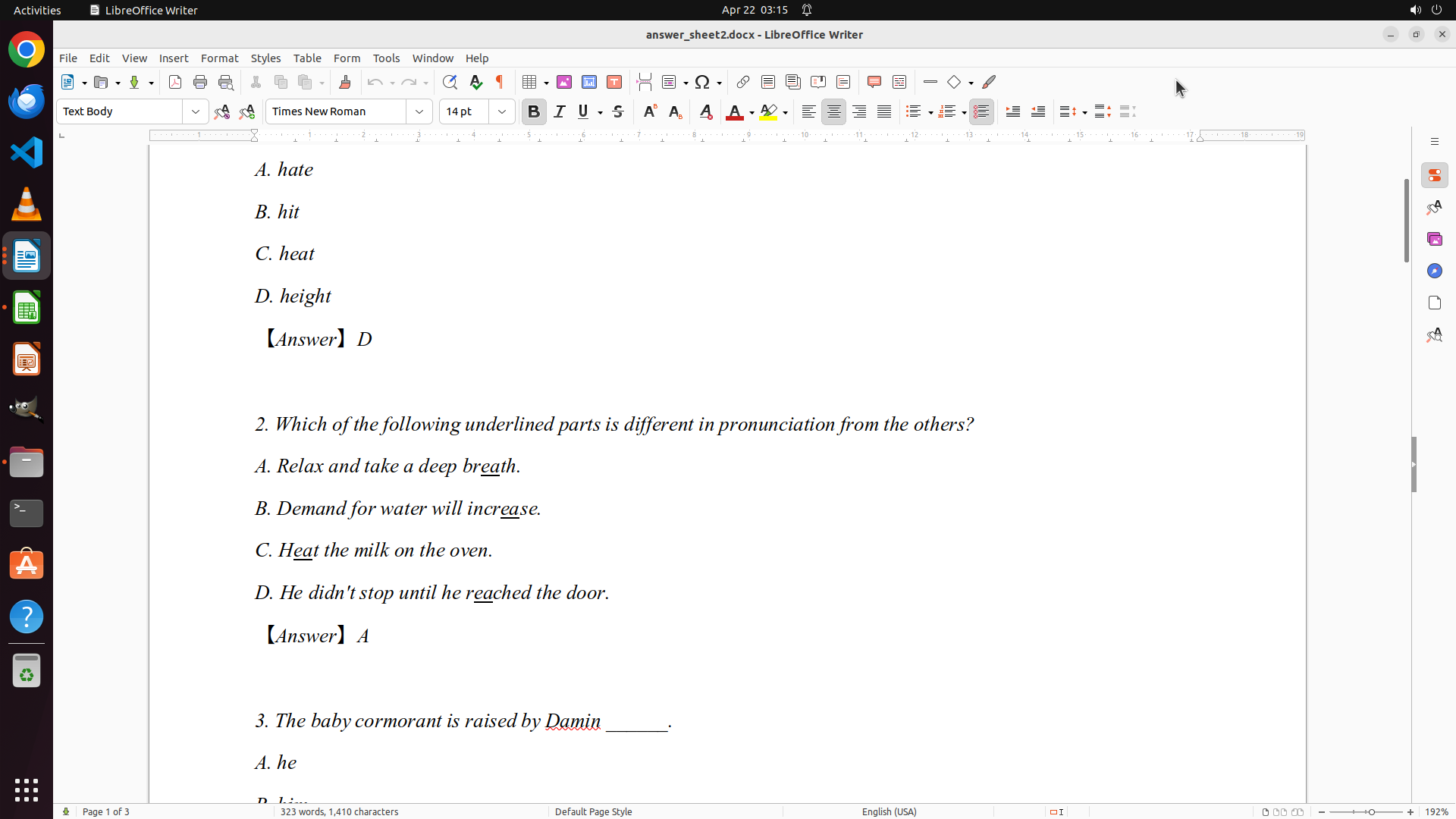Click the Insert Hyperlink icon
Screen dimensions: 1456x819
pyautogui.click(x=743, y=82)
